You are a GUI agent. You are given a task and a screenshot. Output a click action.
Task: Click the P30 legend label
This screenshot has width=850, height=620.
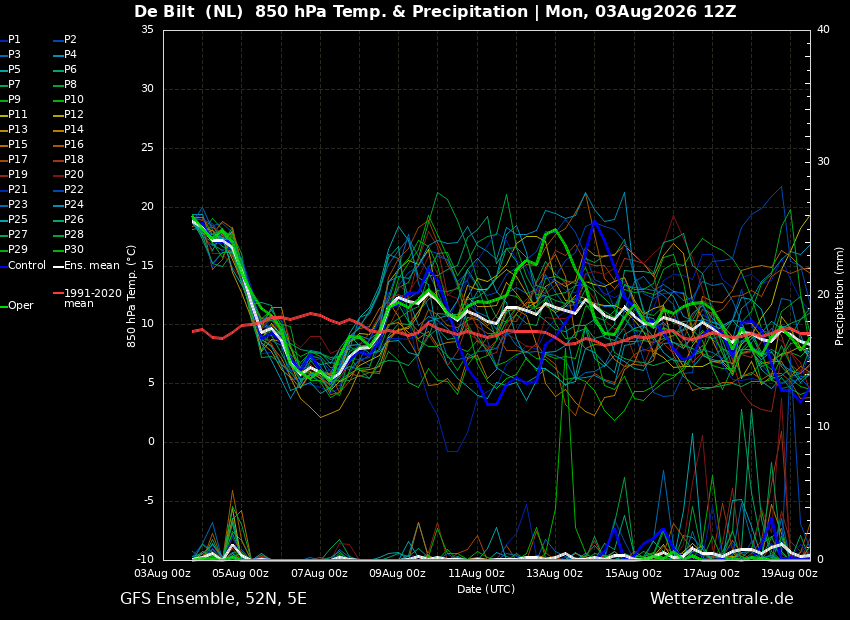pyautogui.click(x=74, y=249)
